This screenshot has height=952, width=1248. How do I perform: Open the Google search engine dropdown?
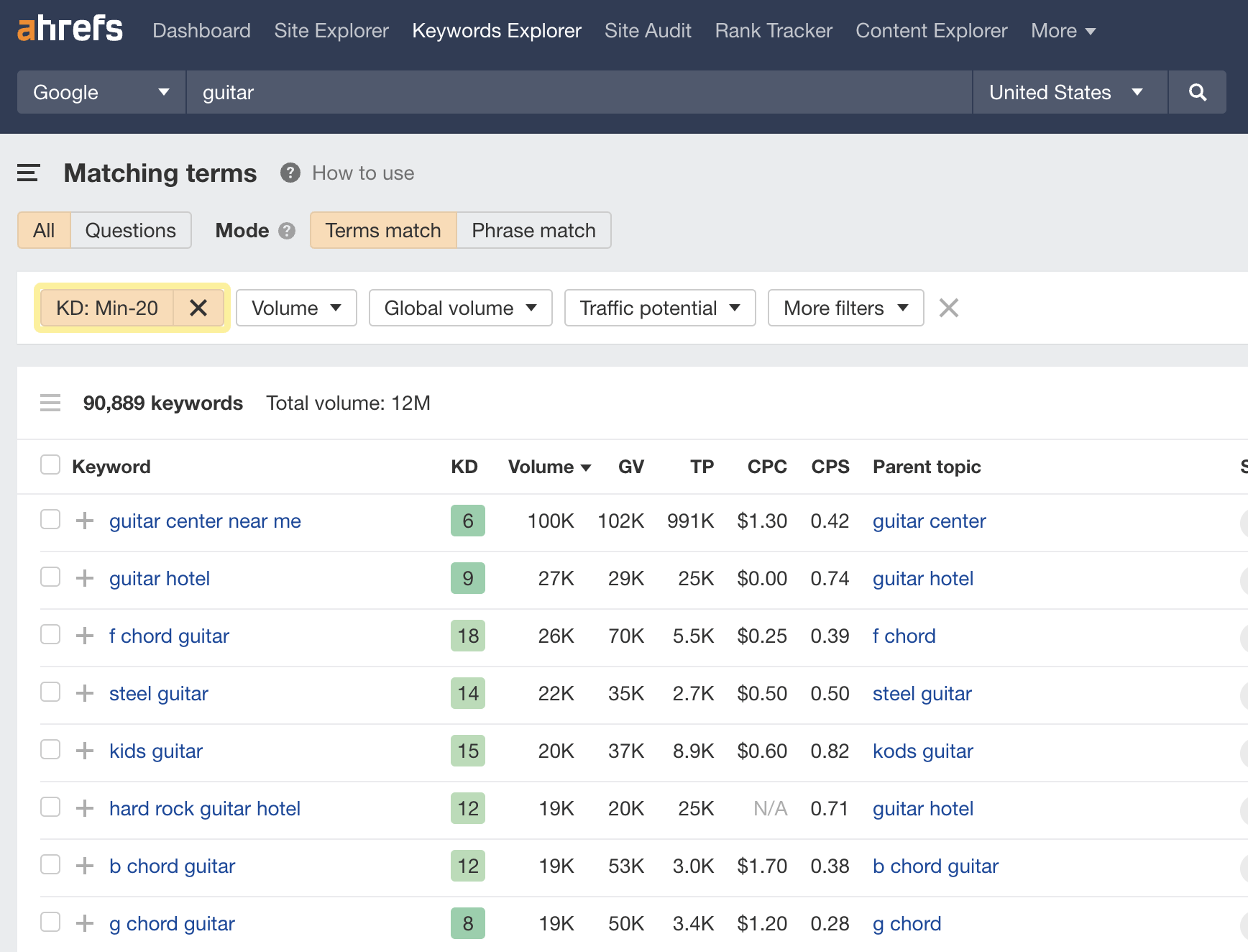(x=101, y=92)
